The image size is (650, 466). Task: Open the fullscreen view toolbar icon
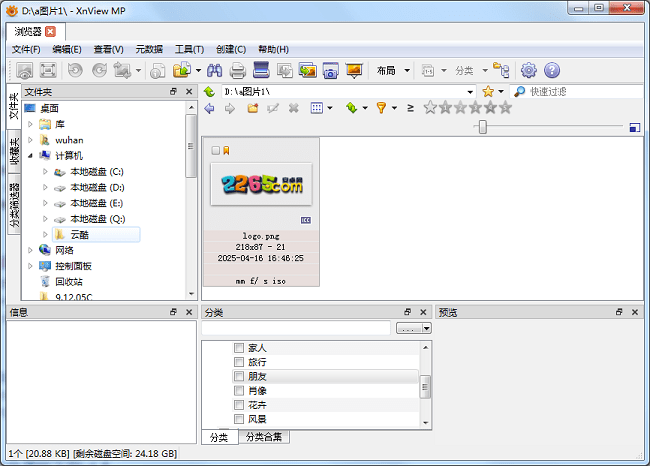[x=48, y=70]
